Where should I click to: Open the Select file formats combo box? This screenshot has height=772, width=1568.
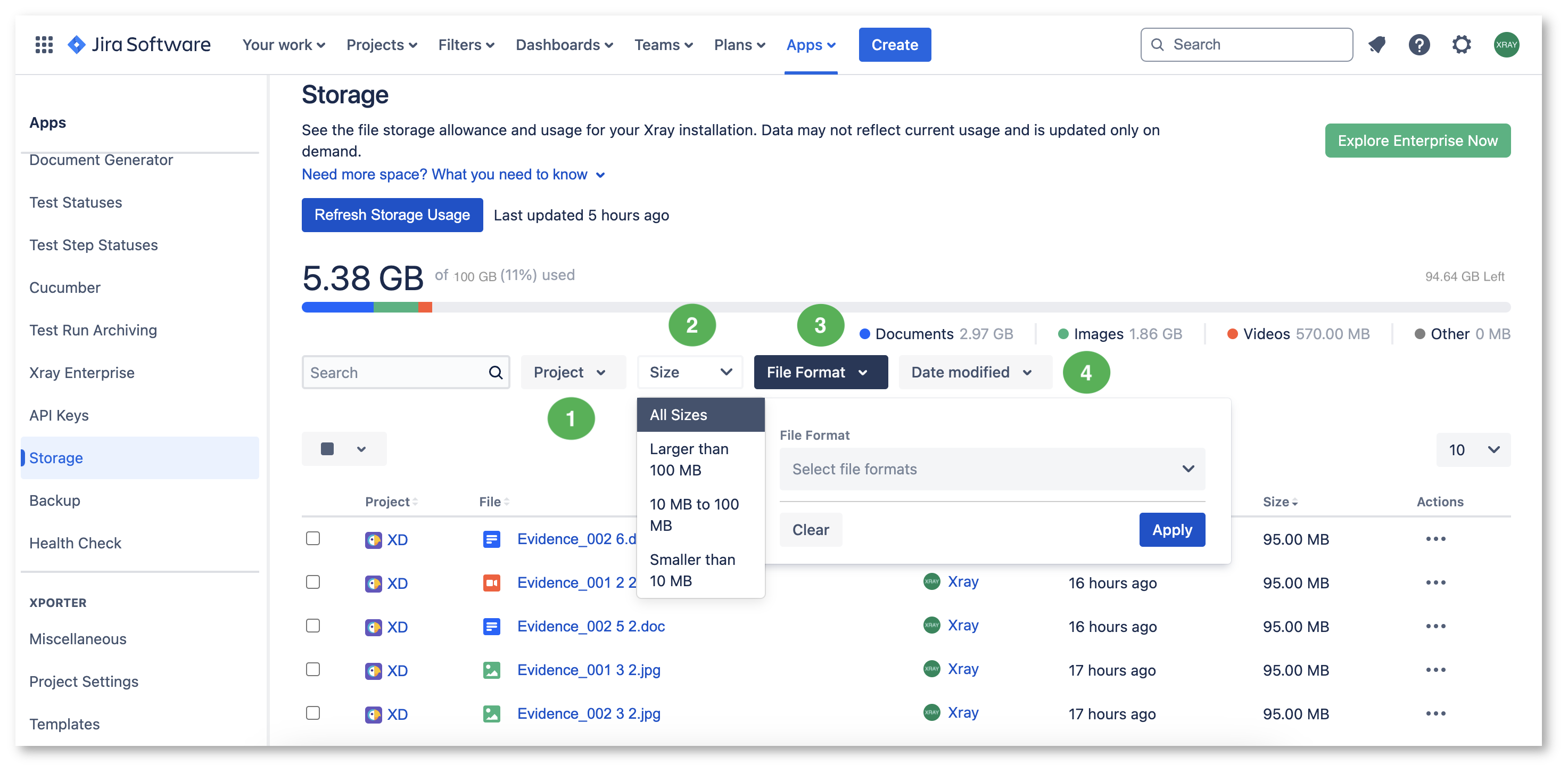[992, 469]
